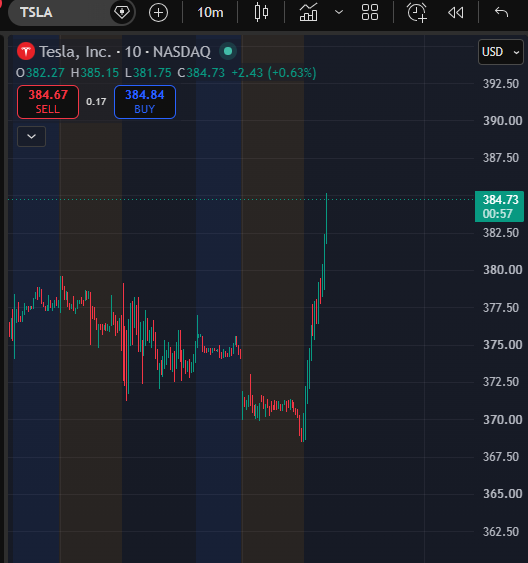Viewport: 528px width, 563px height.
Task: Click the 380.00 price scale label
Action: tap(503, 270)
